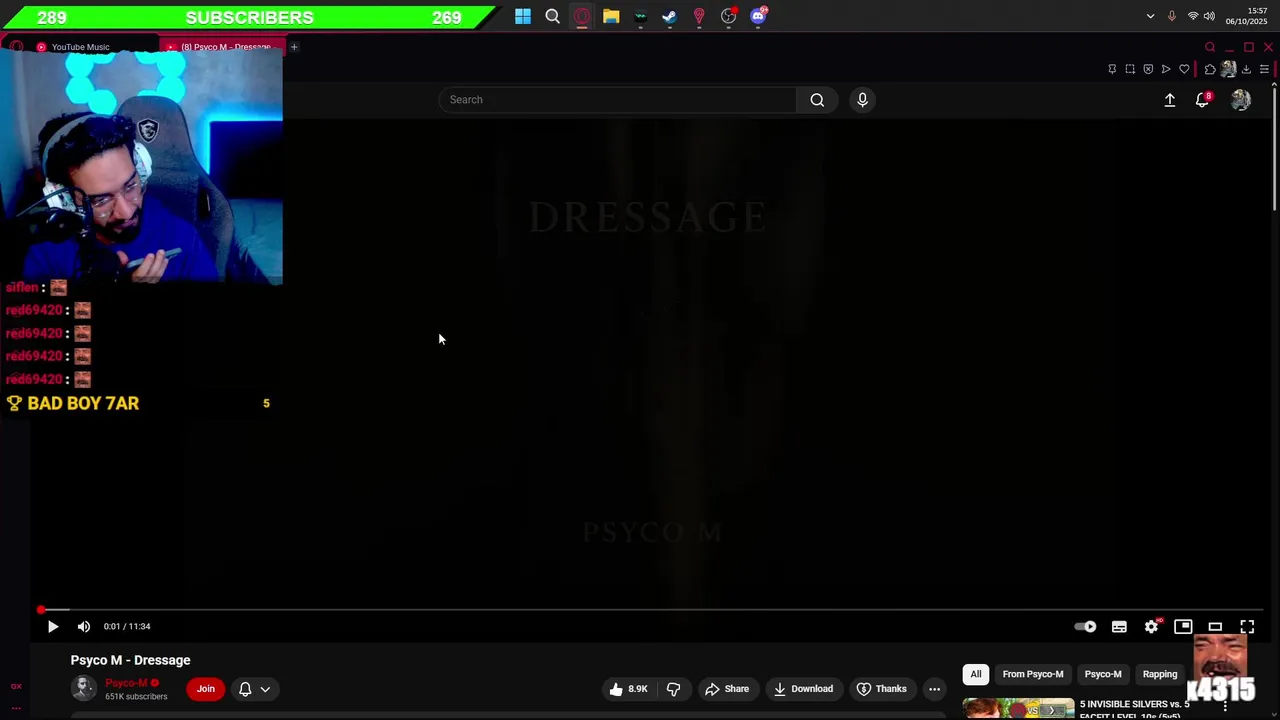Download the video
The width and height of the screenshot is (1280, 720).
pos(803,689)
